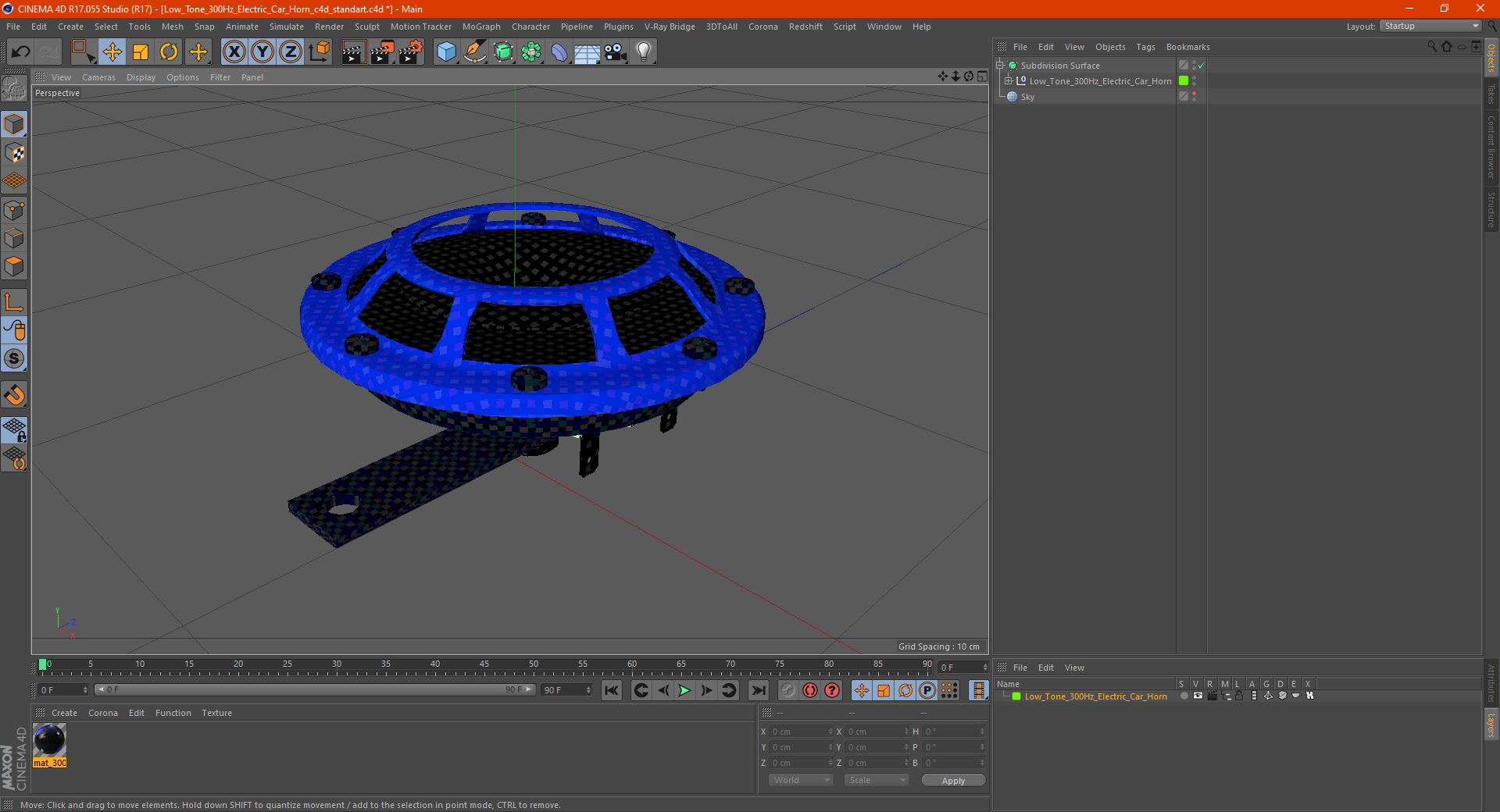Go to end of animation
Screen dimensions: 1500x812
click(x=759, y=690)
